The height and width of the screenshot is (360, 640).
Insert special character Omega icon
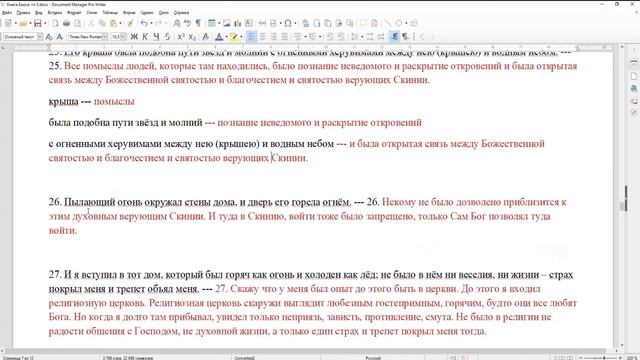pos(288,23)
